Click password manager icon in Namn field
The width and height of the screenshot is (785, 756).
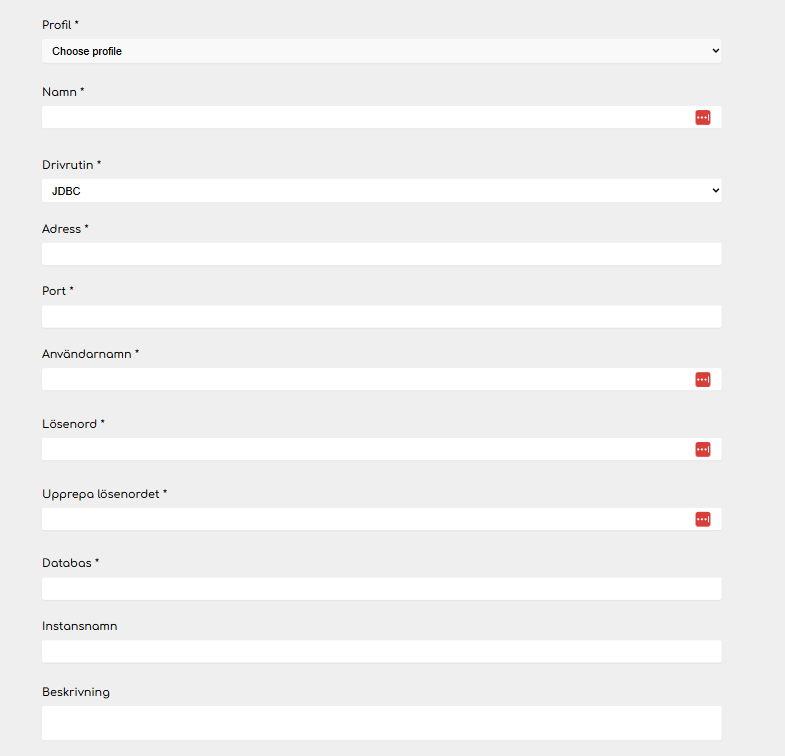(702, 118)
